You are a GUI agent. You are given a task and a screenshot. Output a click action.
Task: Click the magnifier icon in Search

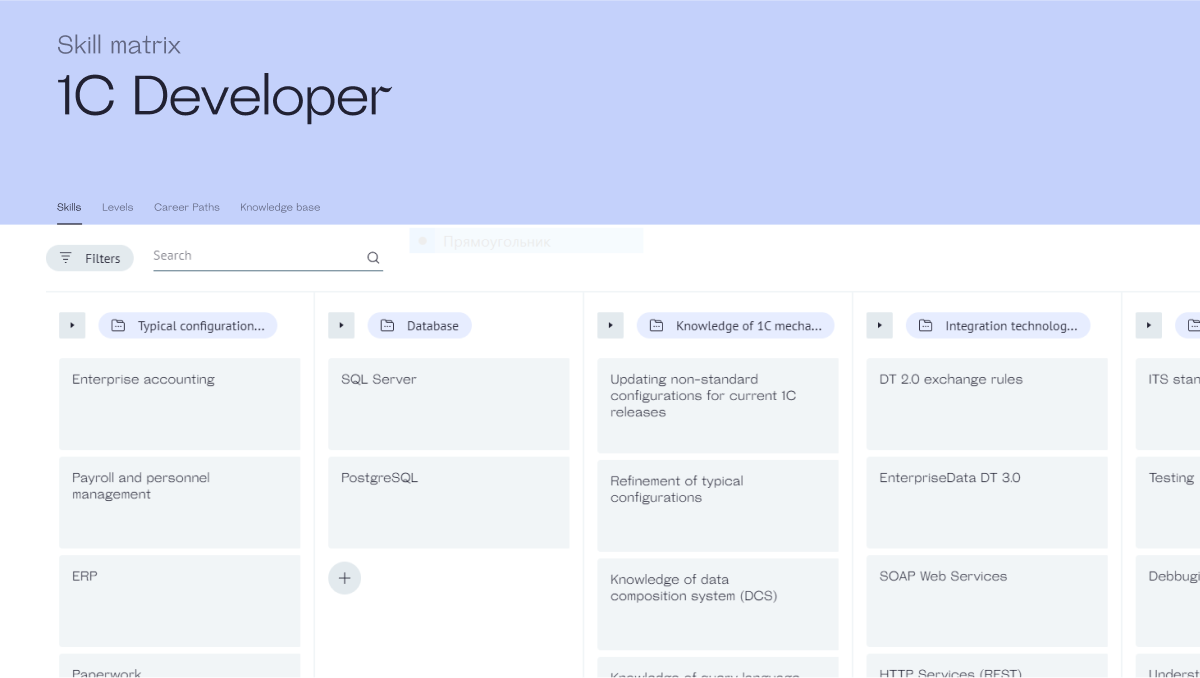[373, 257]
